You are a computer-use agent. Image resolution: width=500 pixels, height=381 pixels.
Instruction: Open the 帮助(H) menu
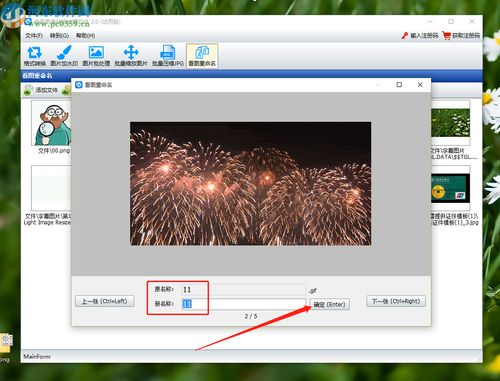(85, 35)
